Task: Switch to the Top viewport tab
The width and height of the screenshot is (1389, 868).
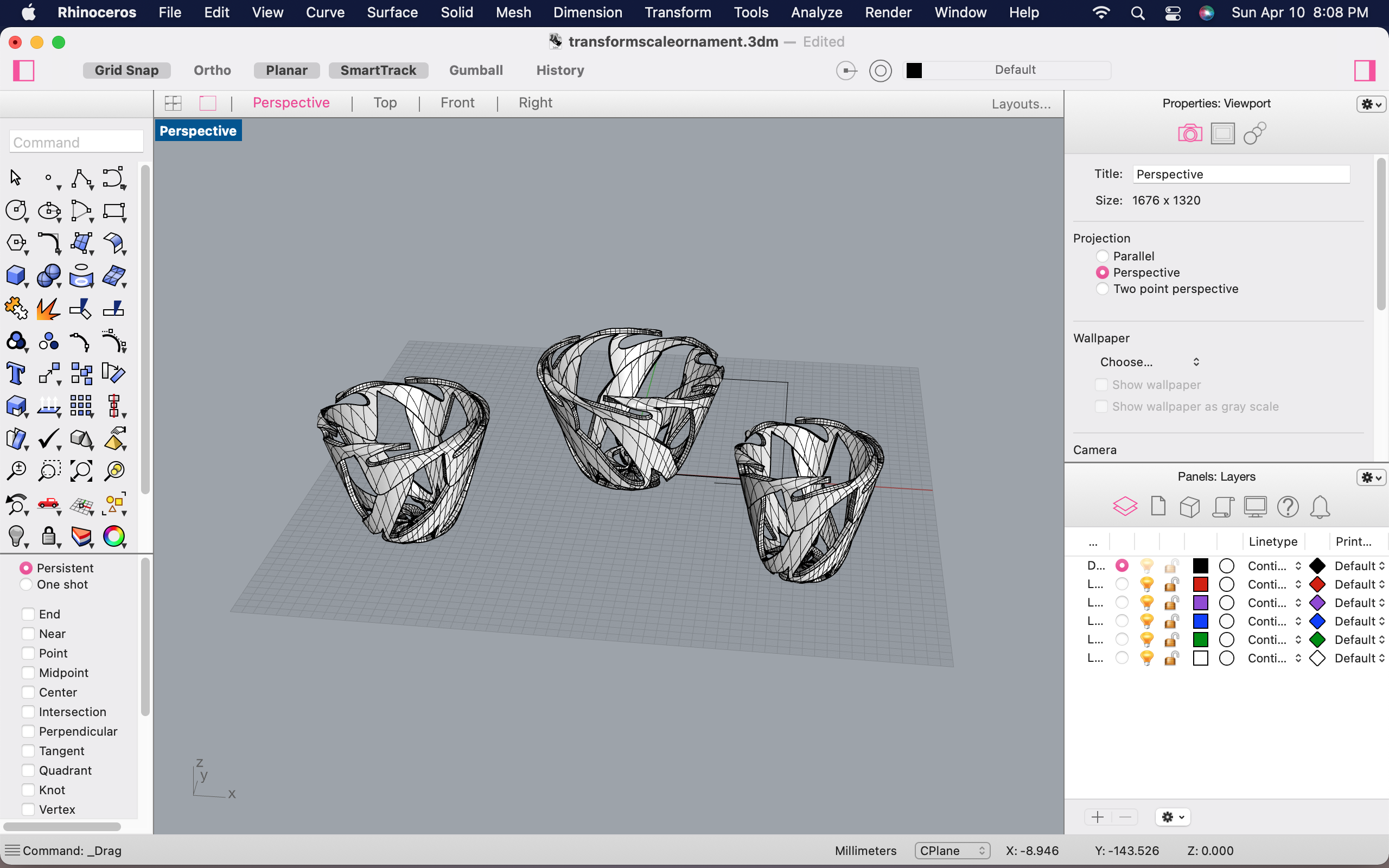Action: pyautogui.click(x=385, y=103)
